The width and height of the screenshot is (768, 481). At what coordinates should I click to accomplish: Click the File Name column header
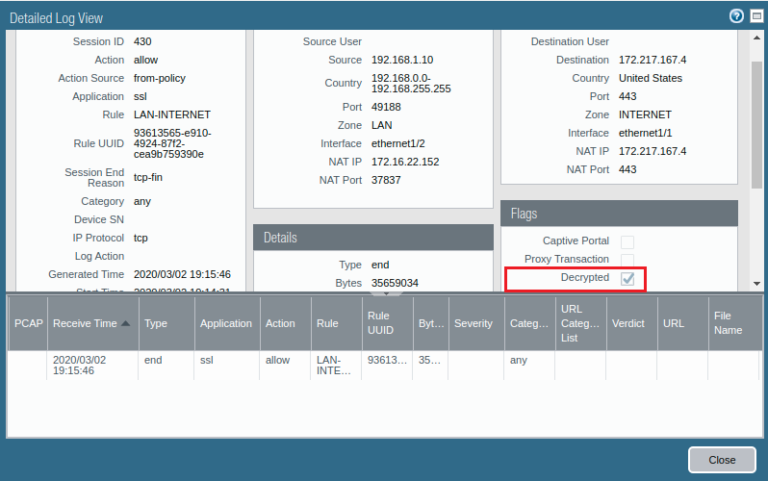click(x=734, y=323)
